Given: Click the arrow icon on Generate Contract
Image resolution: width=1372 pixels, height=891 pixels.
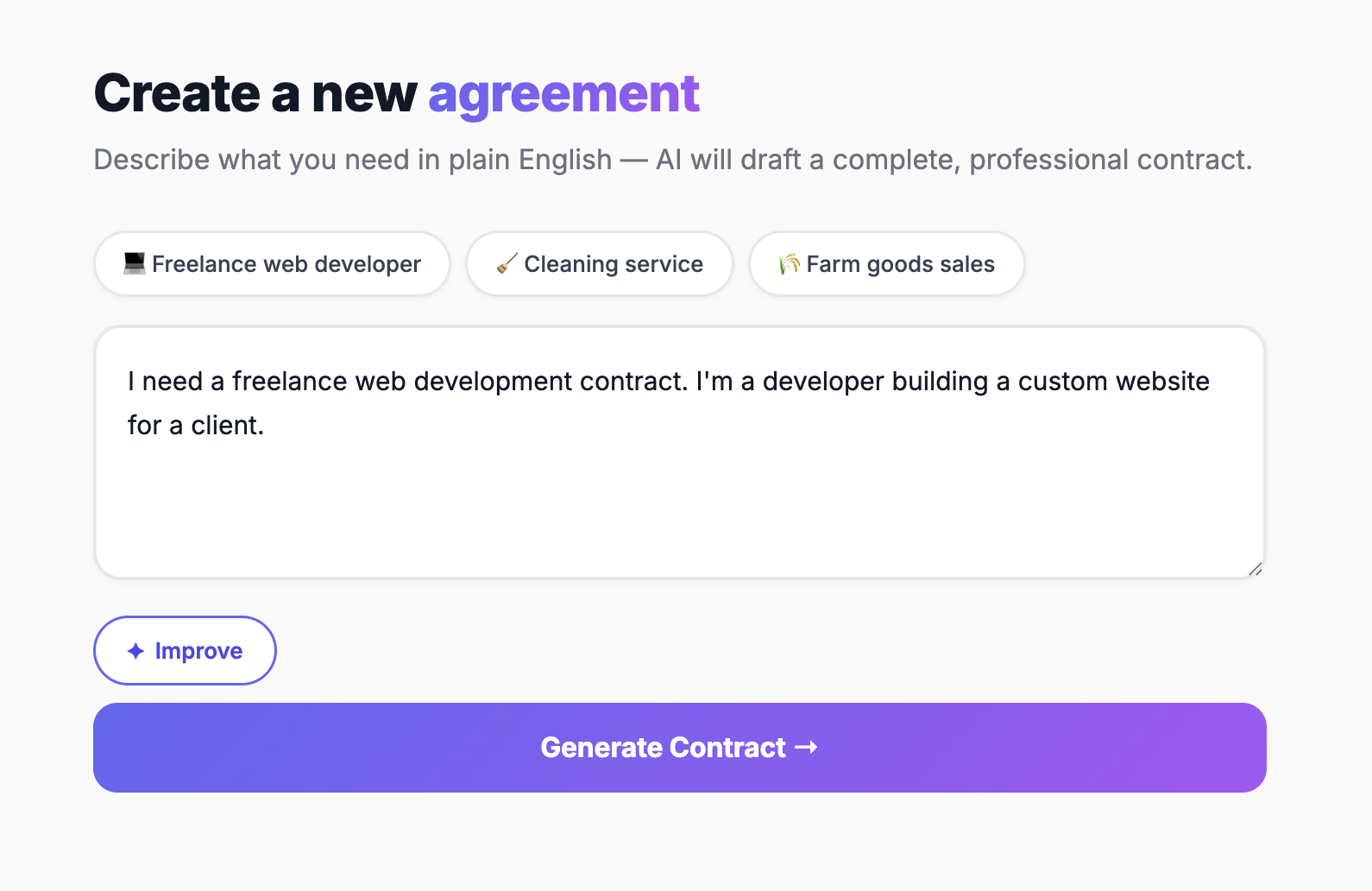Looking at the screenshot, I should pyautogui.click(x=806, y=748).
